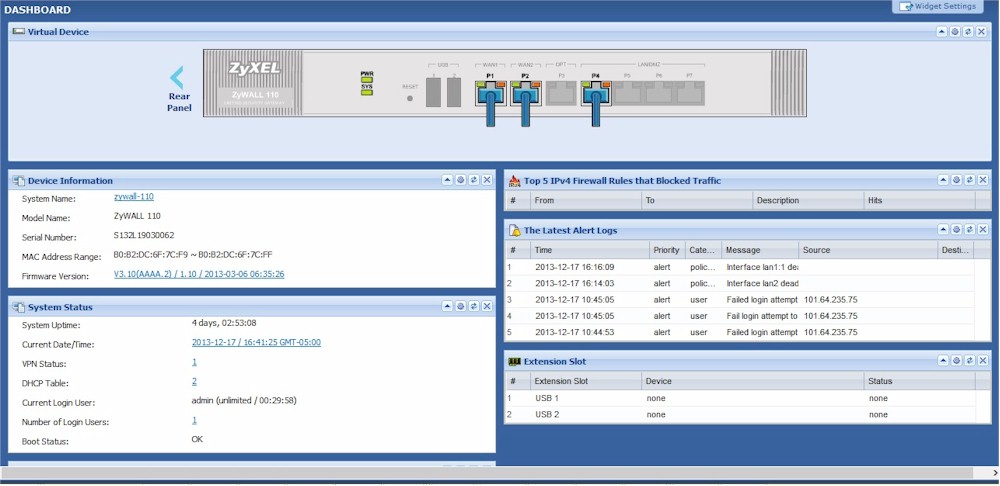Click Interface lan2 dead alert message
The height and width of the screenshot is (486, 1000).
[x=762, y=283]
